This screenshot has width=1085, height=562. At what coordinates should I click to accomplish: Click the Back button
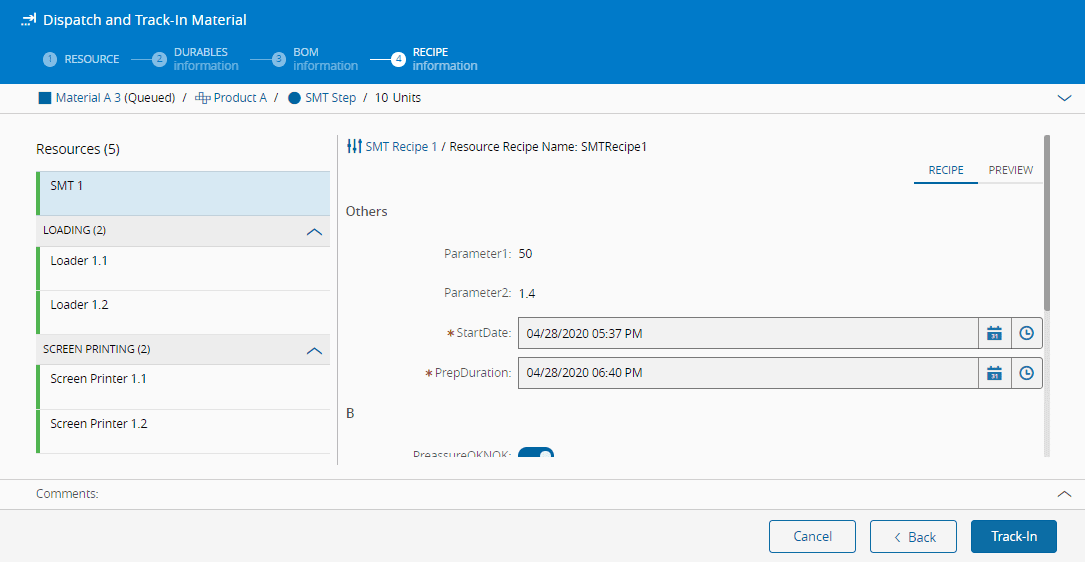click(913, 537)
